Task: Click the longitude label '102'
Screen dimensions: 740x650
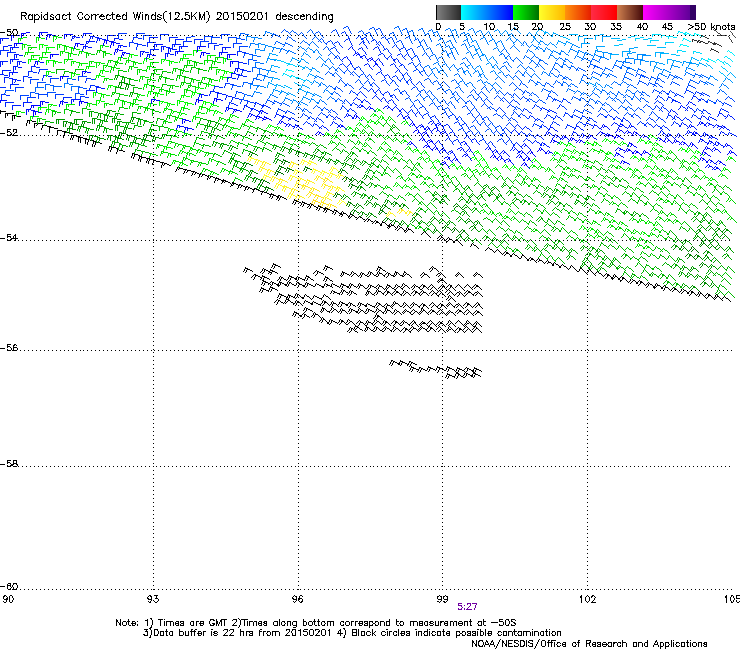Action: (x=587, y=599)
